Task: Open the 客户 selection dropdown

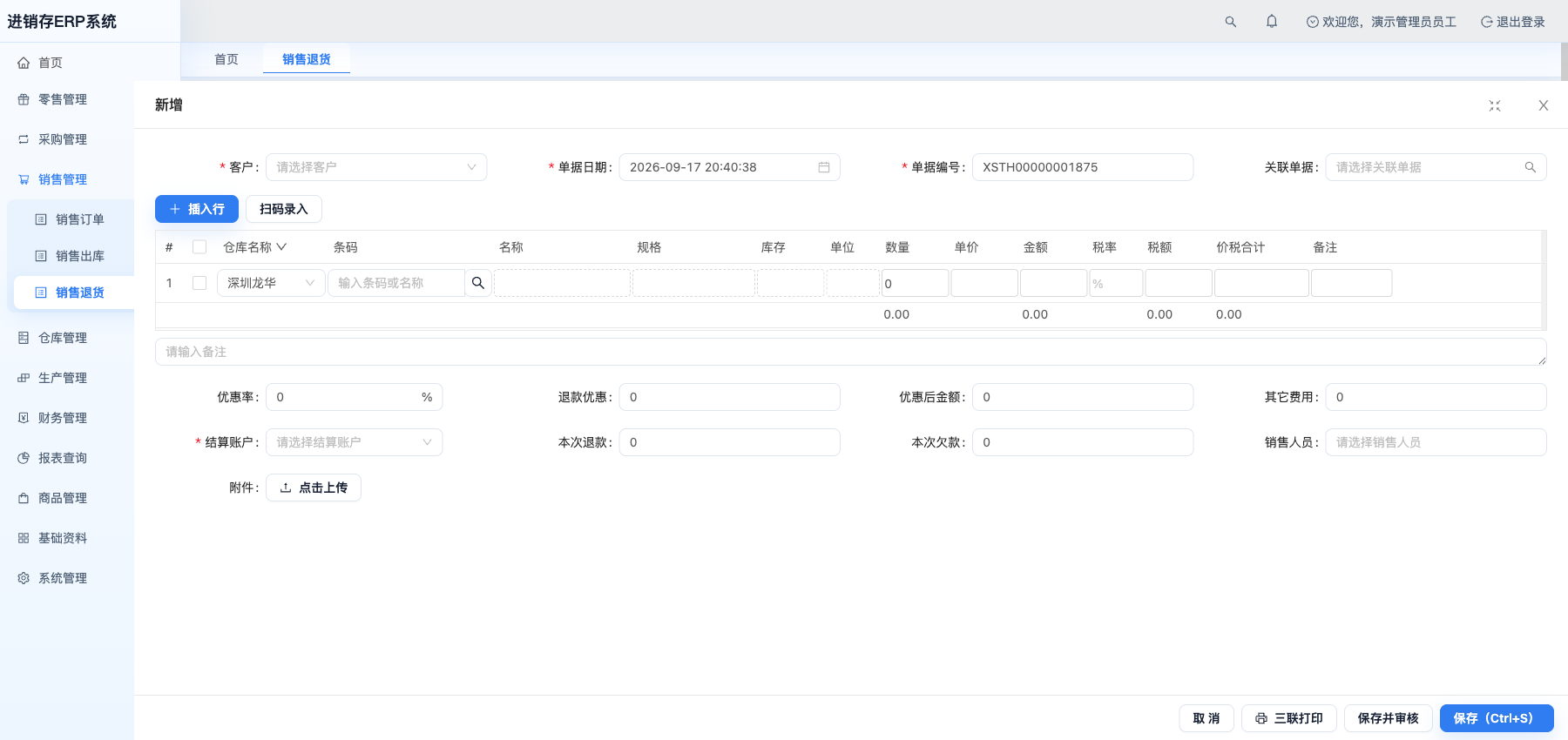Action: pos(376,167)
